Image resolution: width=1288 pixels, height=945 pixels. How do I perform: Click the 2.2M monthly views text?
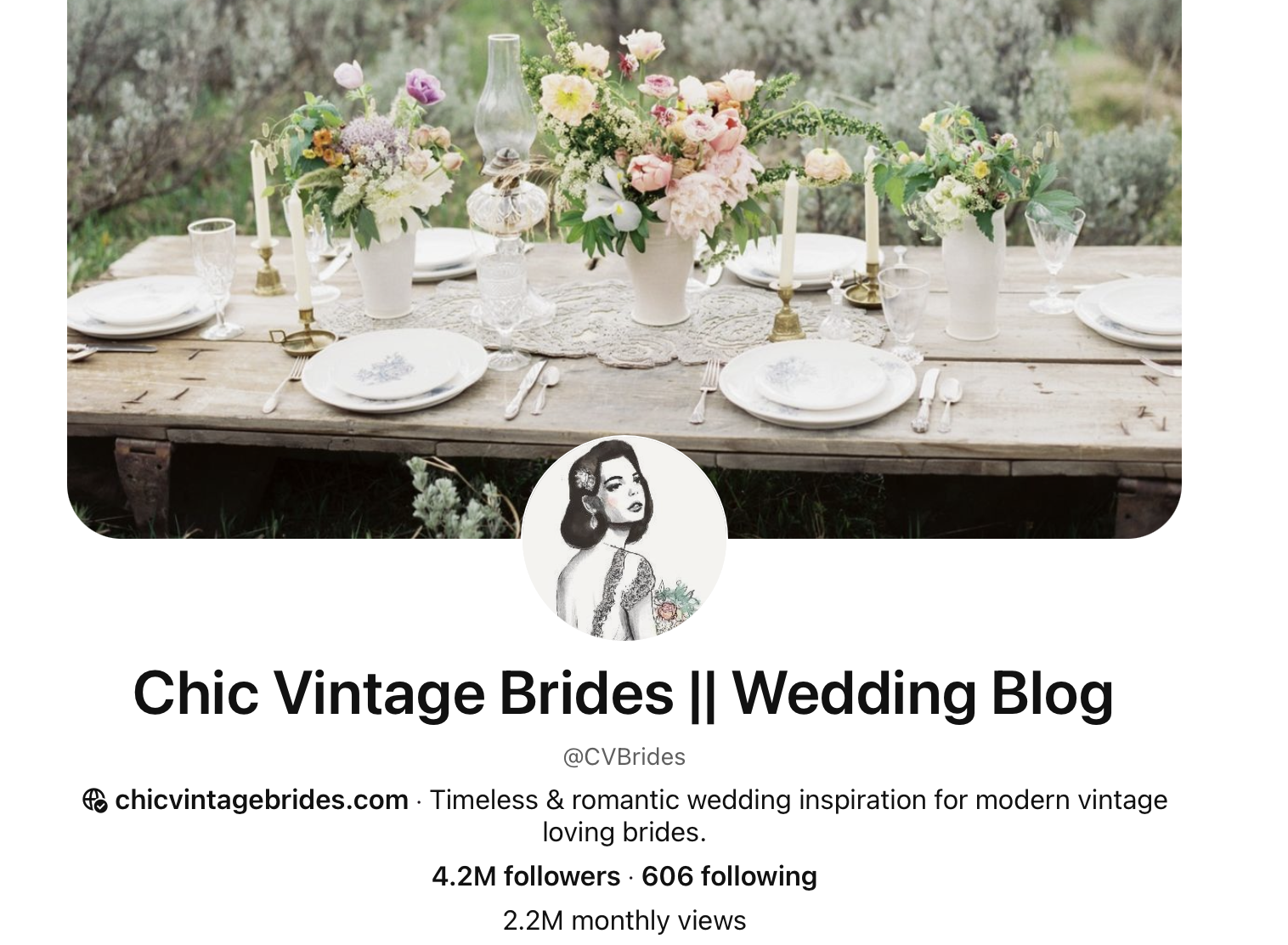[624, 920]
